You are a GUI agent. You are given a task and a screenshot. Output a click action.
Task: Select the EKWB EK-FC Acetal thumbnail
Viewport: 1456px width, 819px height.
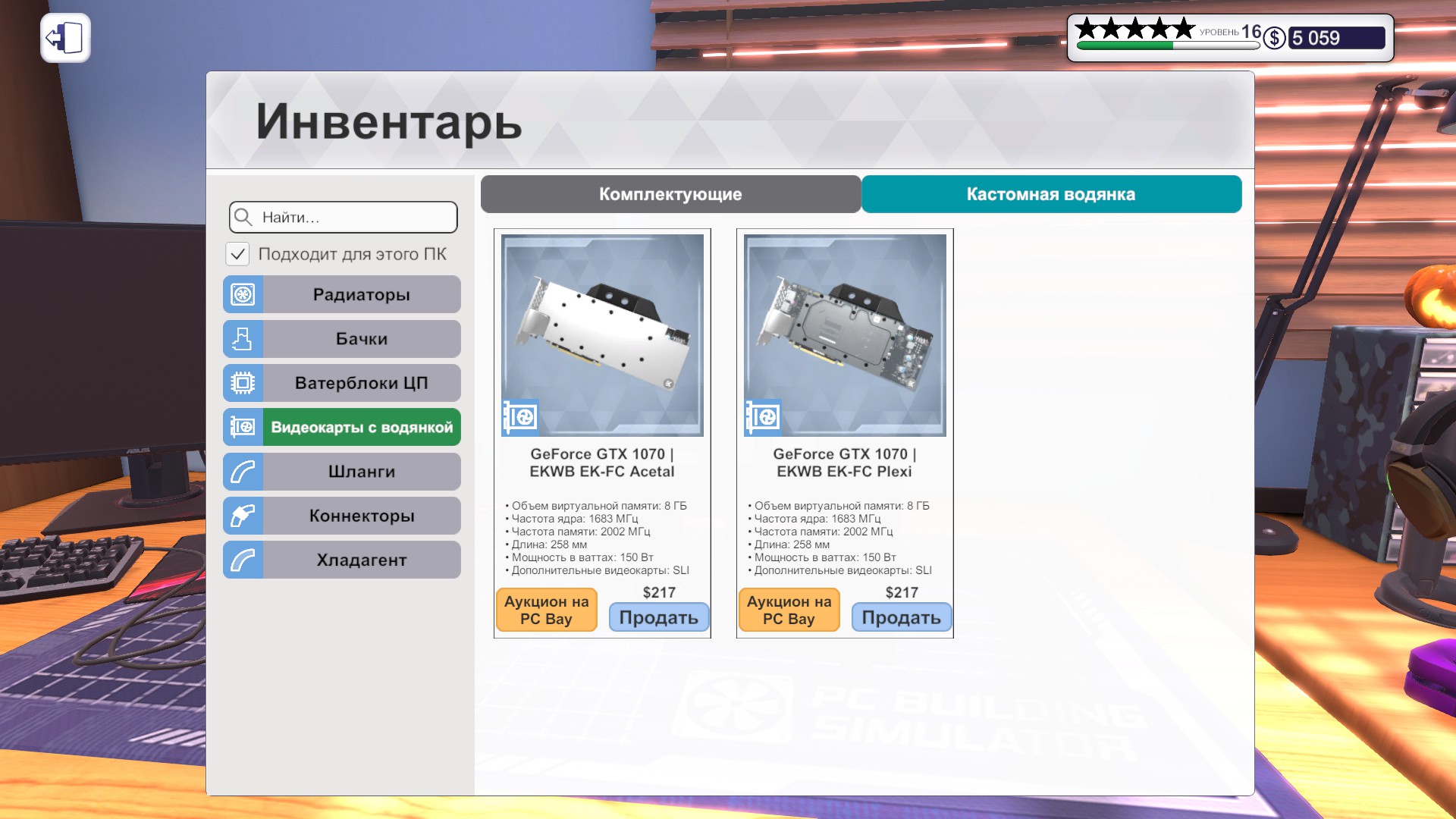(602, 334)
